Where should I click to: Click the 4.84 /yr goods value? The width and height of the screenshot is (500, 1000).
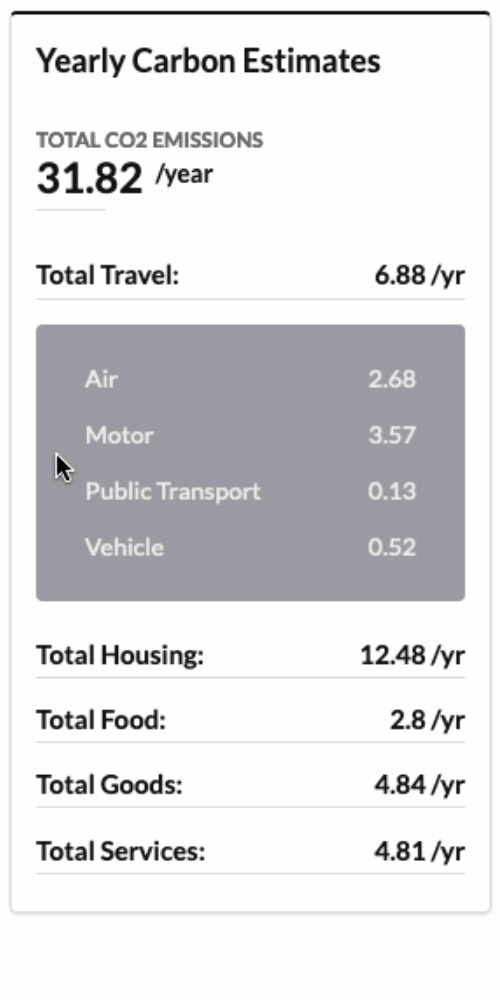coord(420,785)
